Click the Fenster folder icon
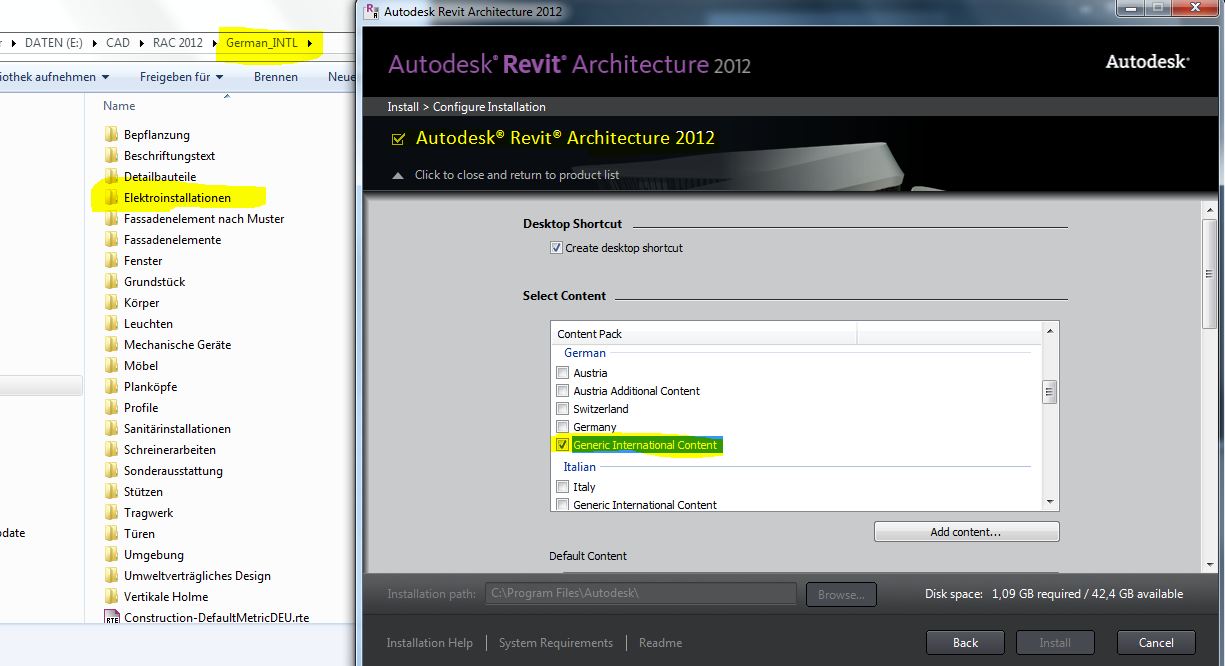 (x=111, y=261)
